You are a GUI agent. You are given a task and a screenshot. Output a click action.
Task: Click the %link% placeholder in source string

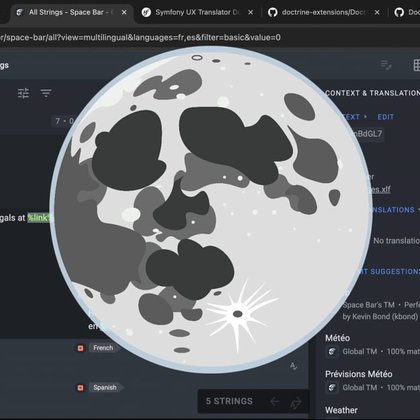pyautogui.click(x=40, y=218)
